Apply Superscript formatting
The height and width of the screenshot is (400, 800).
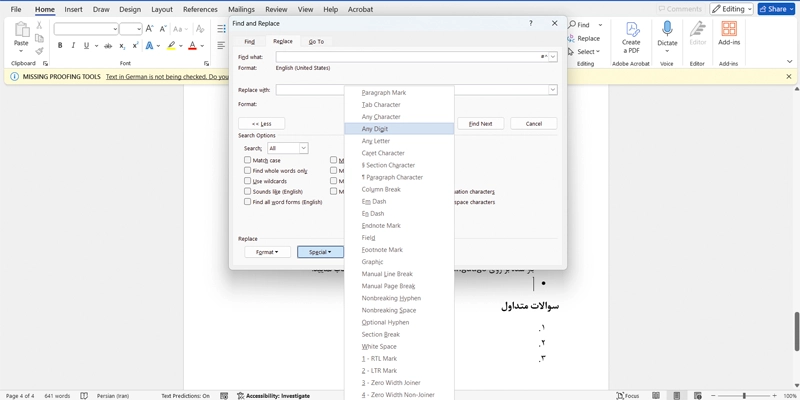coord(135,45)
